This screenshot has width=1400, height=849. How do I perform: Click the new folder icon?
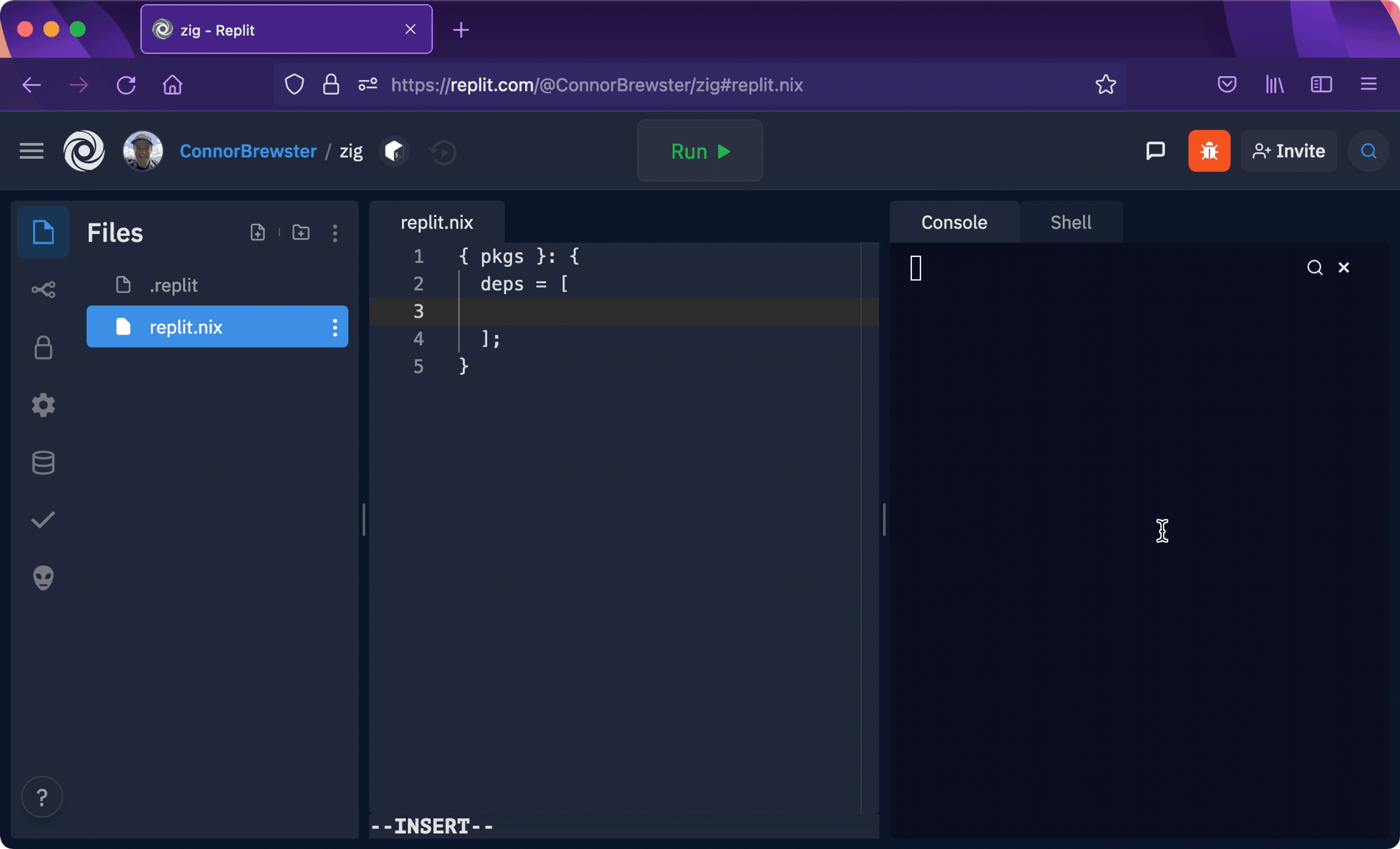coord(300,232)
